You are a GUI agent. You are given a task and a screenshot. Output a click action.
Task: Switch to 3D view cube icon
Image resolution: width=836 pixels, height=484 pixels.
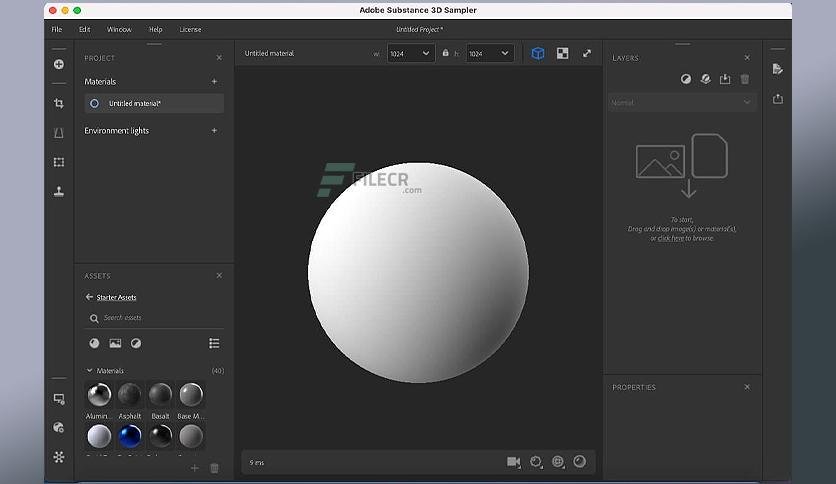537,53
